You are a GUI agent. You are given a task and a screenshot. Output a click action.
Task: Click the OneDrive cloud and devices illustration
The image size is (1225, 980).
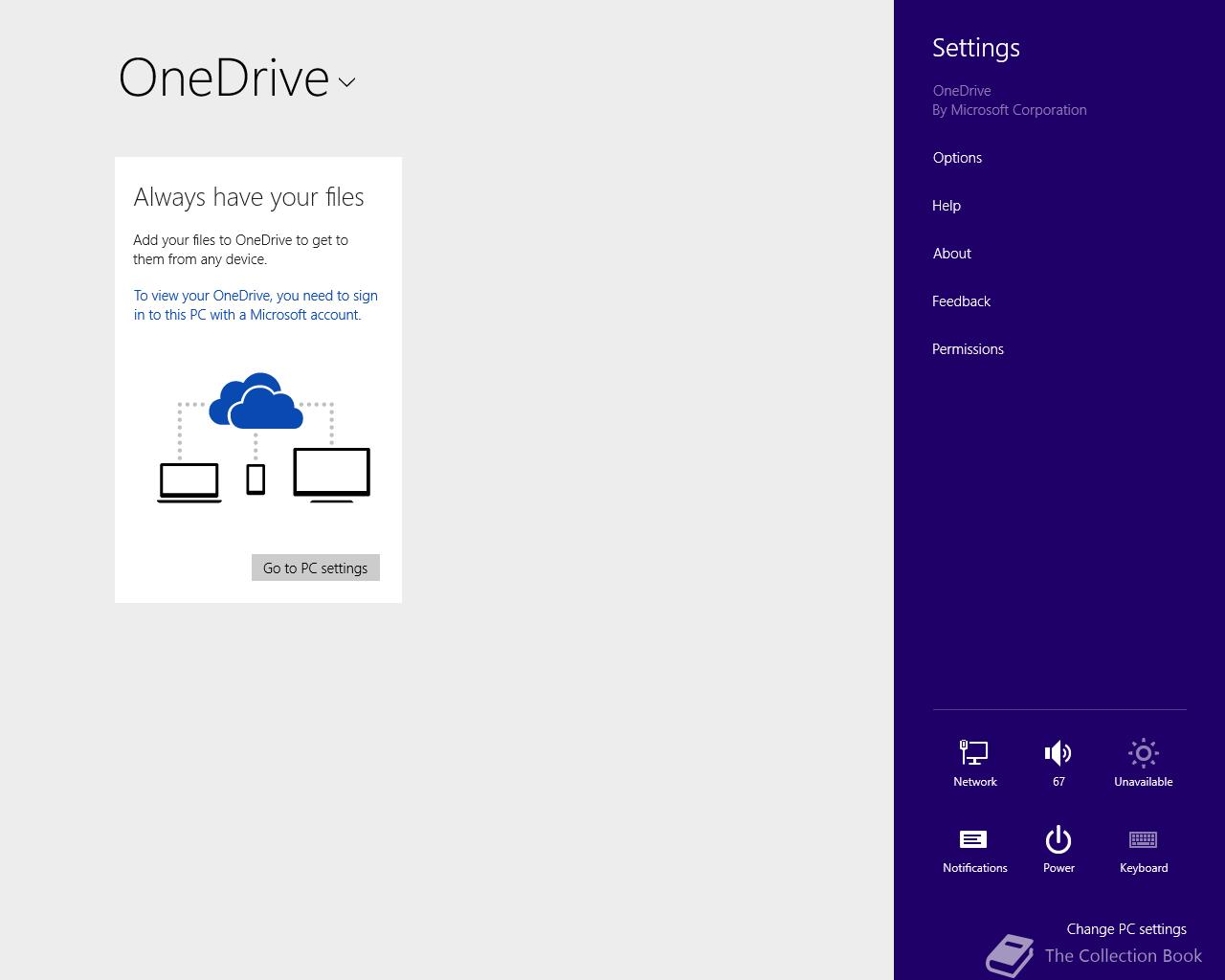pos(263,438)
